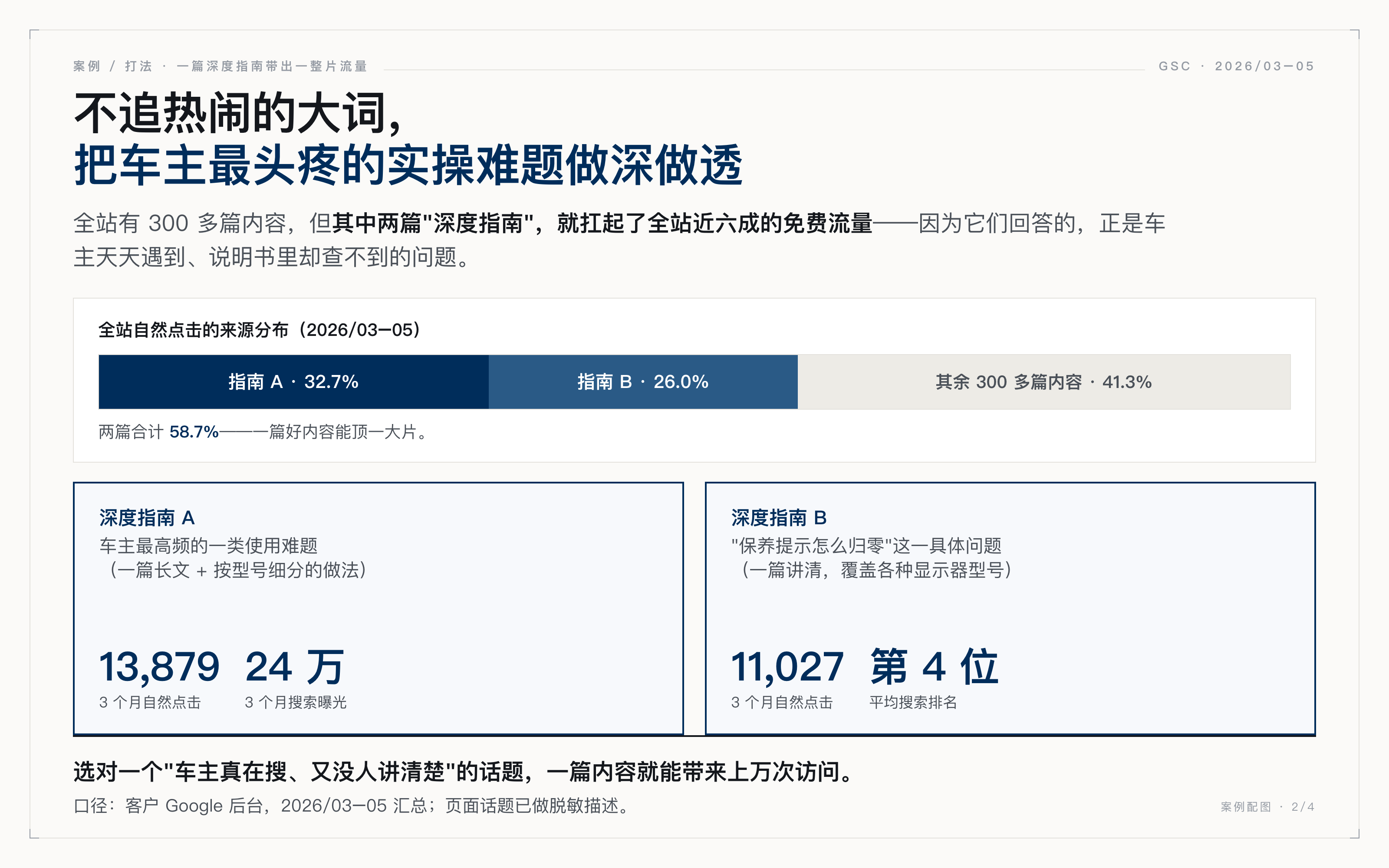Select the 第 4 位 ranking figure

pos(935,667)
